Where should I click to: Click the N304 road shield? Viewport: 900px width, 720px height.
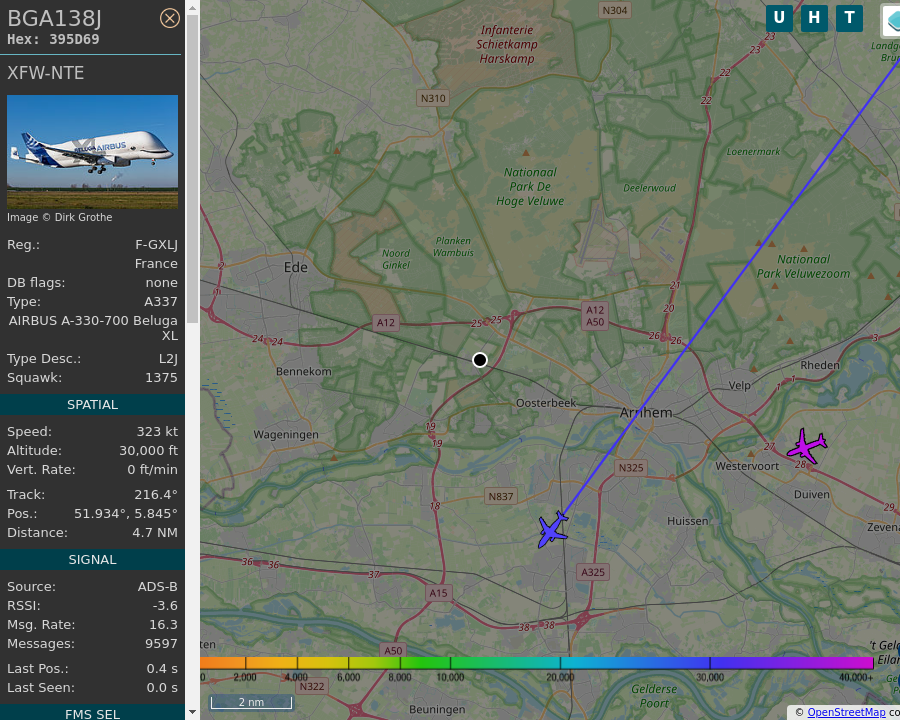(x=615, y=10)
